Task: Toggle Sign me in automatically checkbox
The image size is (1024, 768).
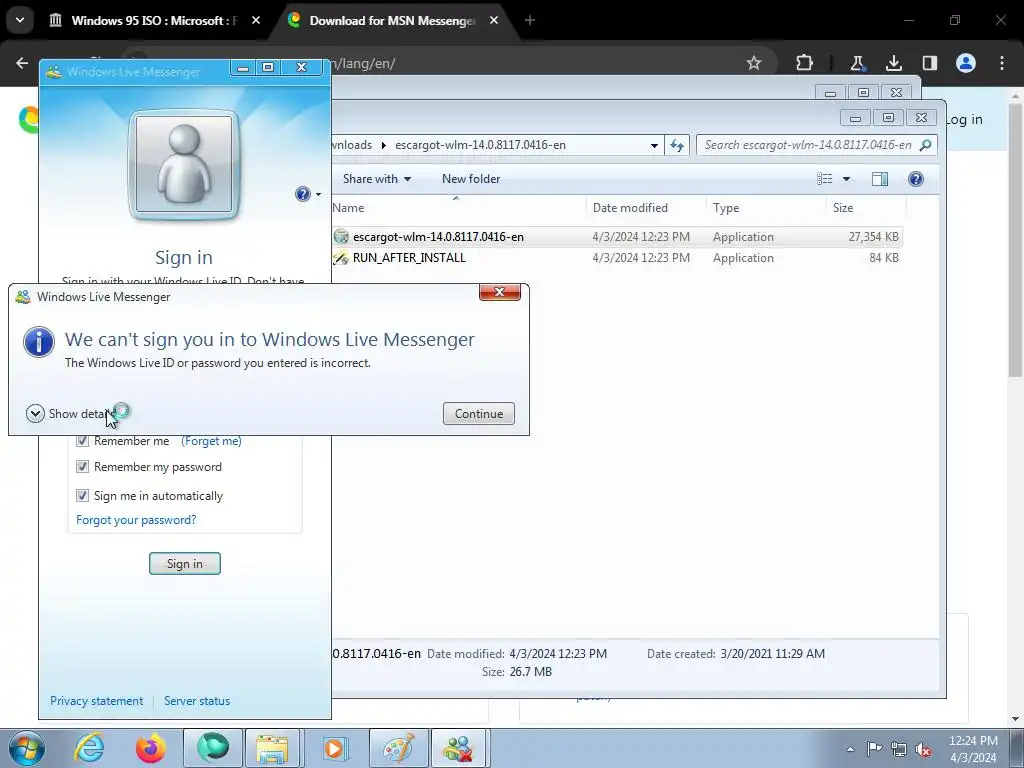Action: coord(82,496)
